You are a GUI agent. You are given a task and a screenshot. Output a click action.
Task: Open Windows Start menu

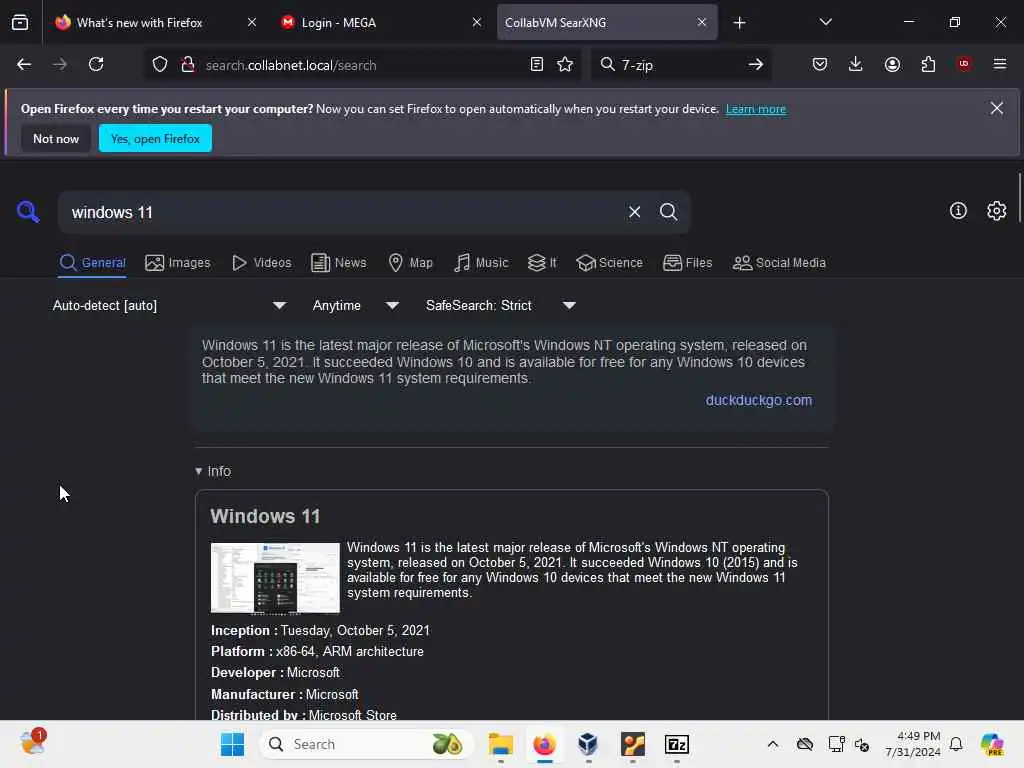pyautogui.click(x=232, y=744)
